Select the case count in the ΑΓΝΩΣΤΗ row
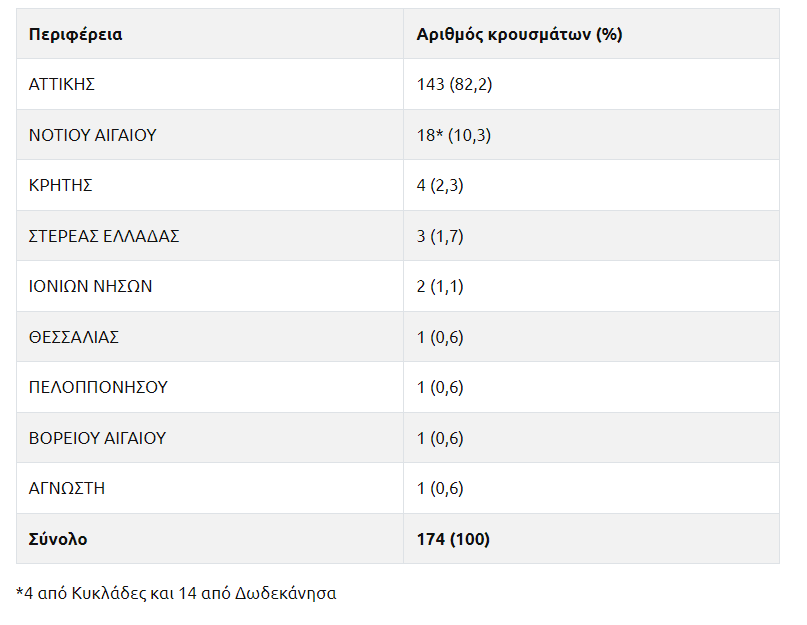Screen dimensions: 807x625 440,488
